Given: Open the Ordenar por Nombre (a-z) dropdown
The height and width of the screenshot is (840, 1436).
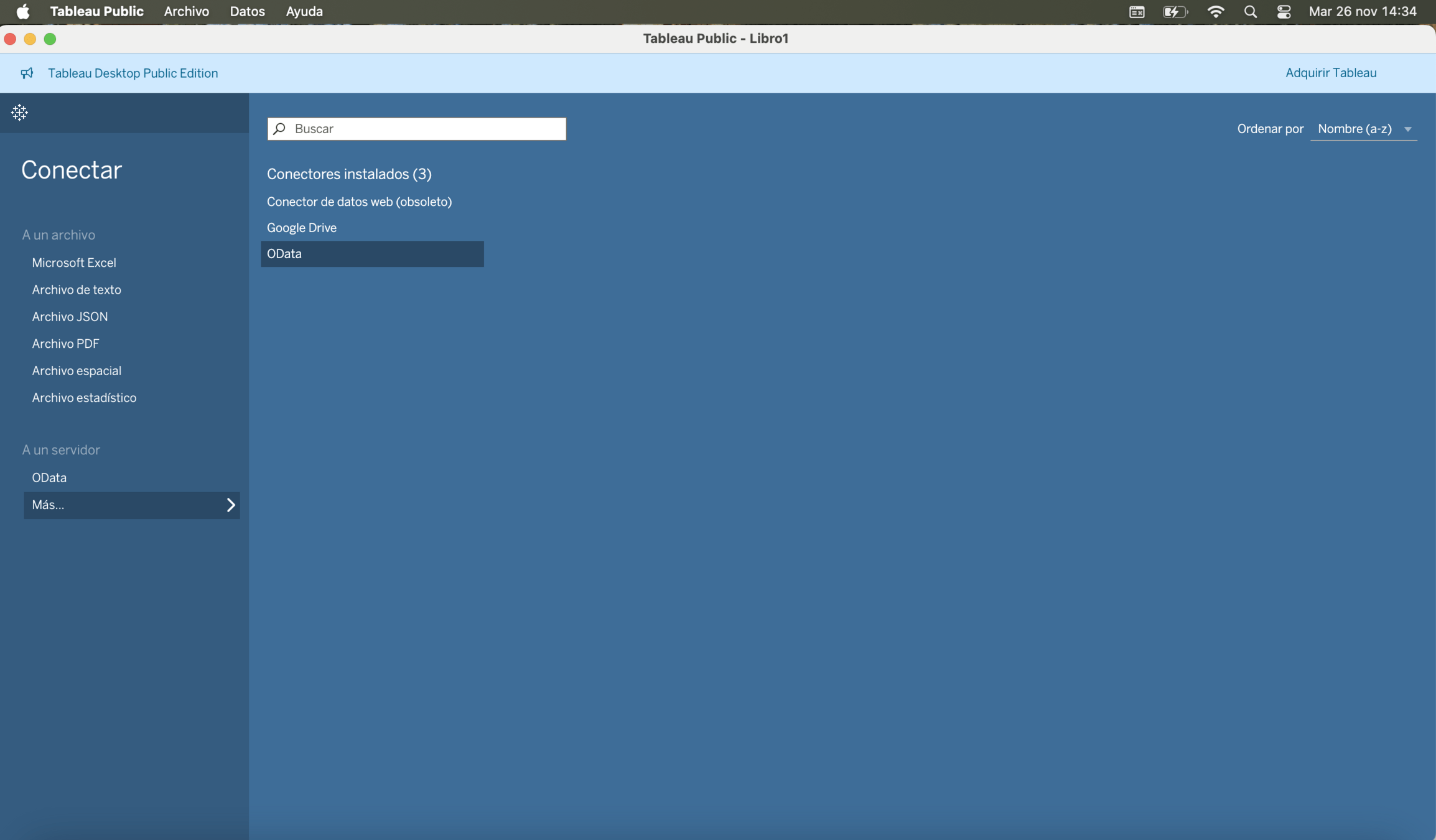Looking at the screenshot, I should (x=1363, y=129).
